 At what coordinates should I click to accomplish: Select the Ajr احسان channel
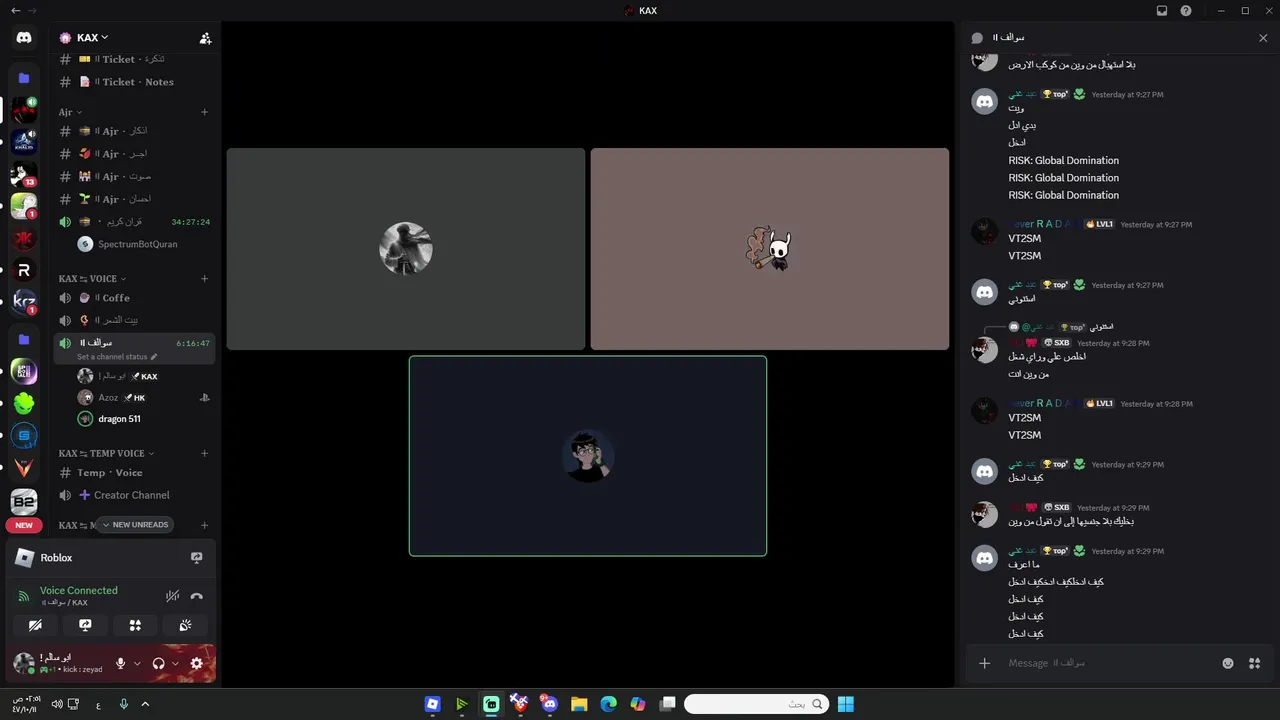[x=135, y=199]
